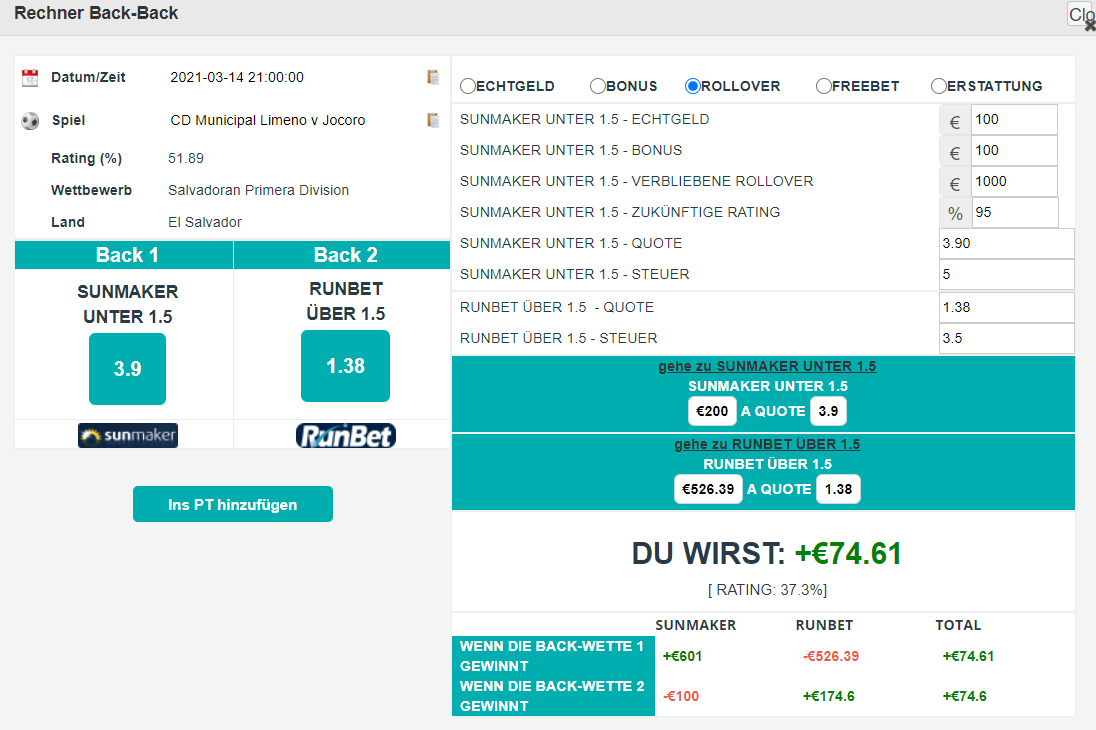Click the RunBet bookmaker logo

coord(345,435)
